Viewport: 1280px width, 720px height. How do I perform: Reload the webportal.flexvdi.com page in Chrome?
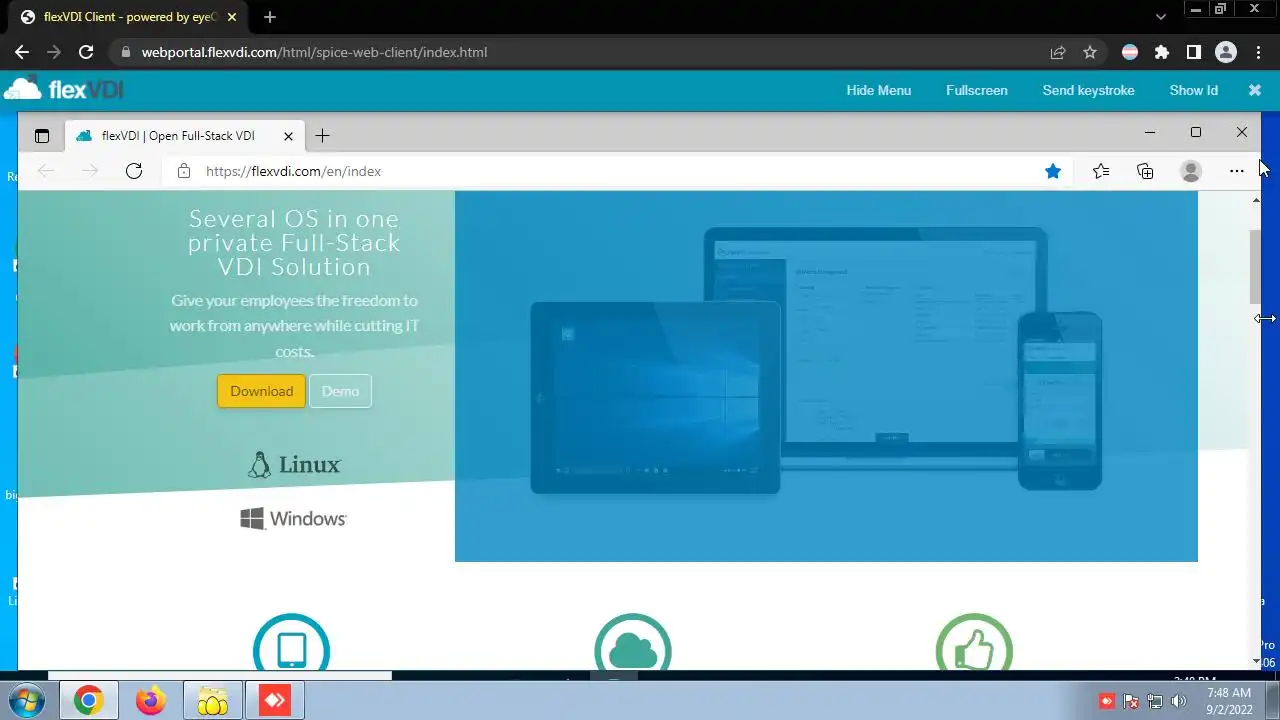click(x=86, y=52)
